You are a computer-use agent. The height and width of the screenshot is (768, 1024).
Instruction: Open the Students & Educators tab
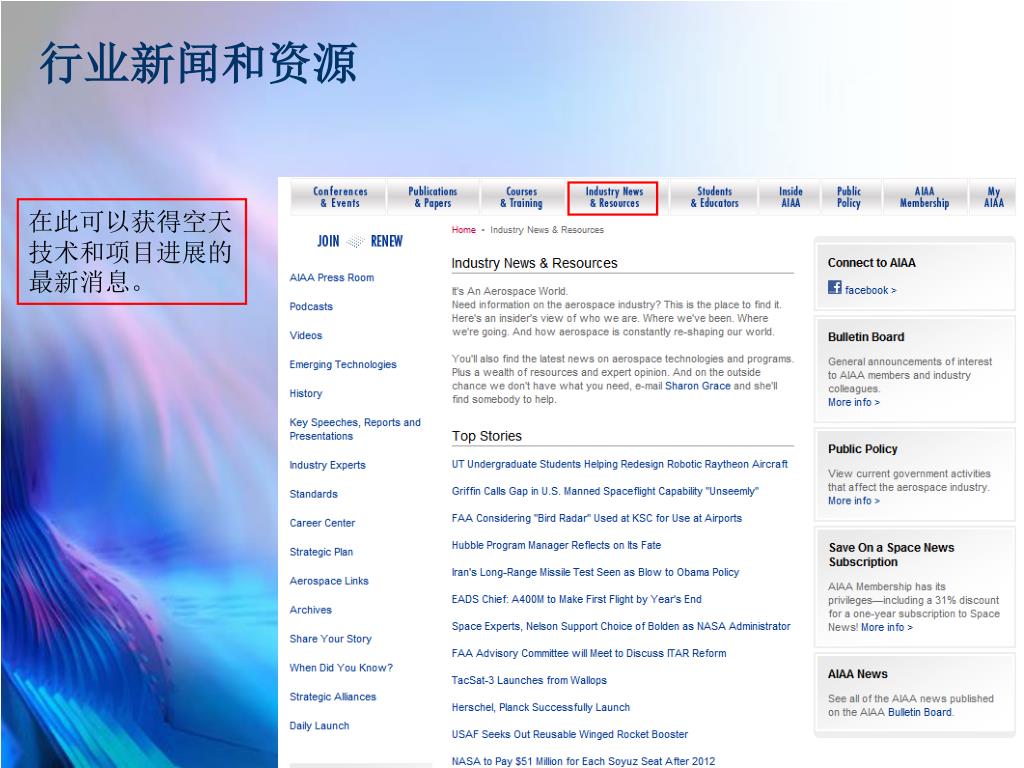[714, 197]
